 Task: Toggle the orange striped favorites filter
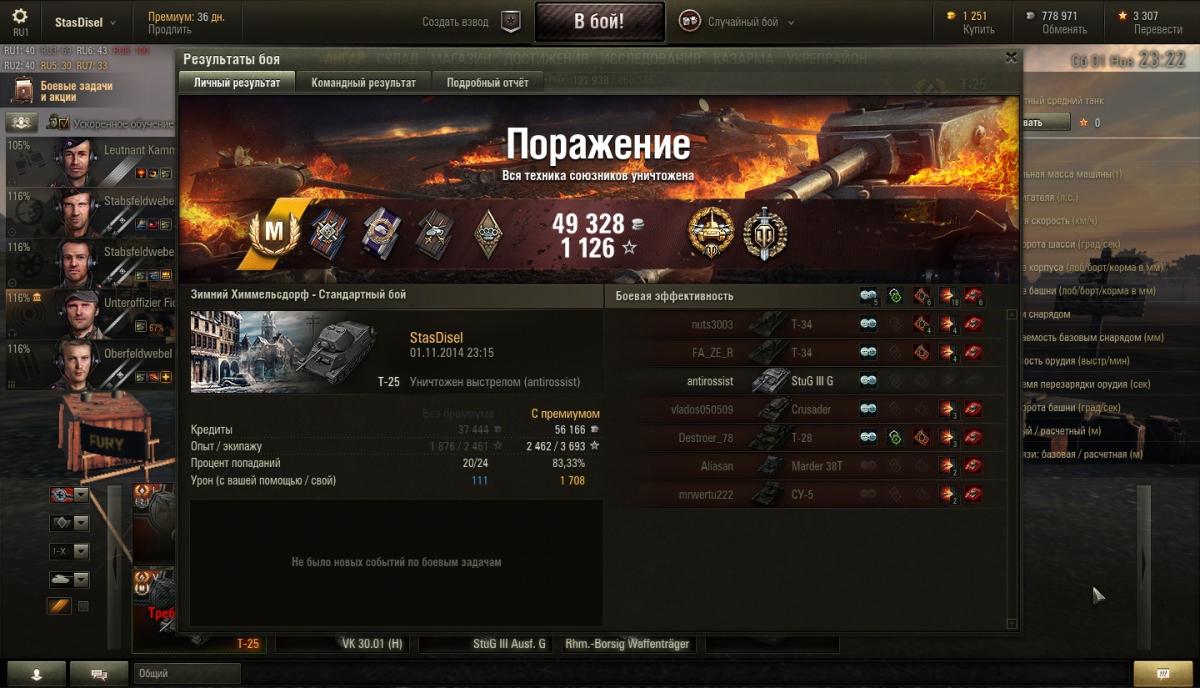click(x=59, y=606)
